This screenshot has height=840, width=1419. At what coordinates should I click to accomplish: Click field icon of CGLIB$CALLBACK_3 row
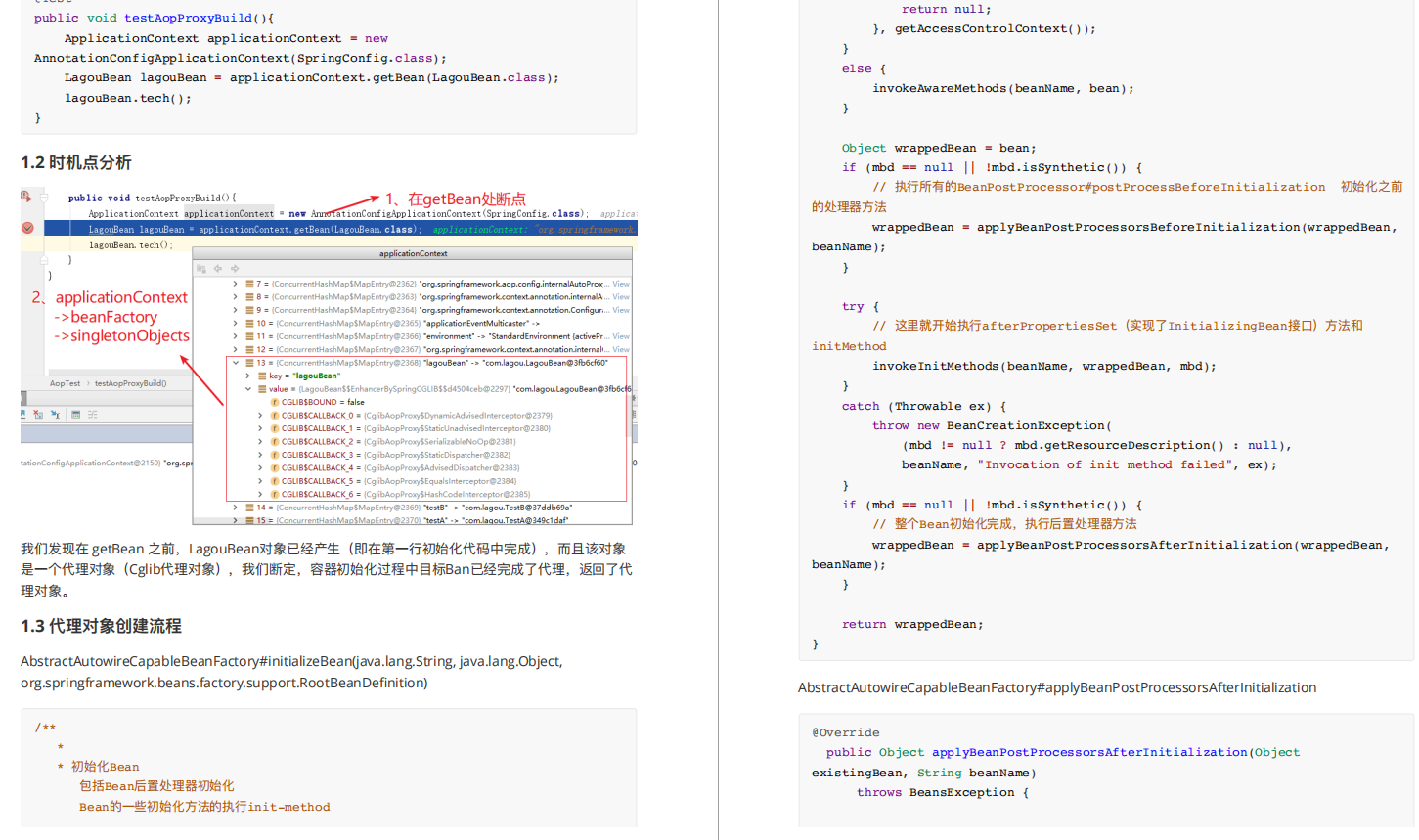[x=275, y=455]
